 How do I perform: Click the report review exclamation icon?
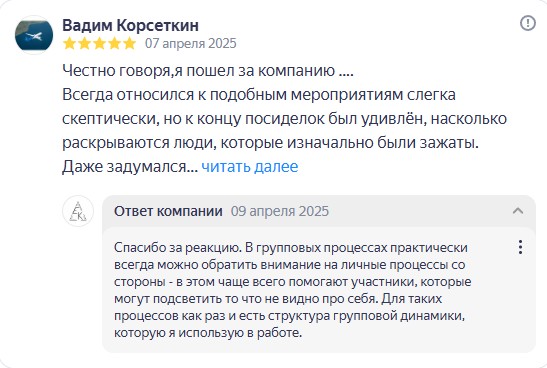click(527, 23)
